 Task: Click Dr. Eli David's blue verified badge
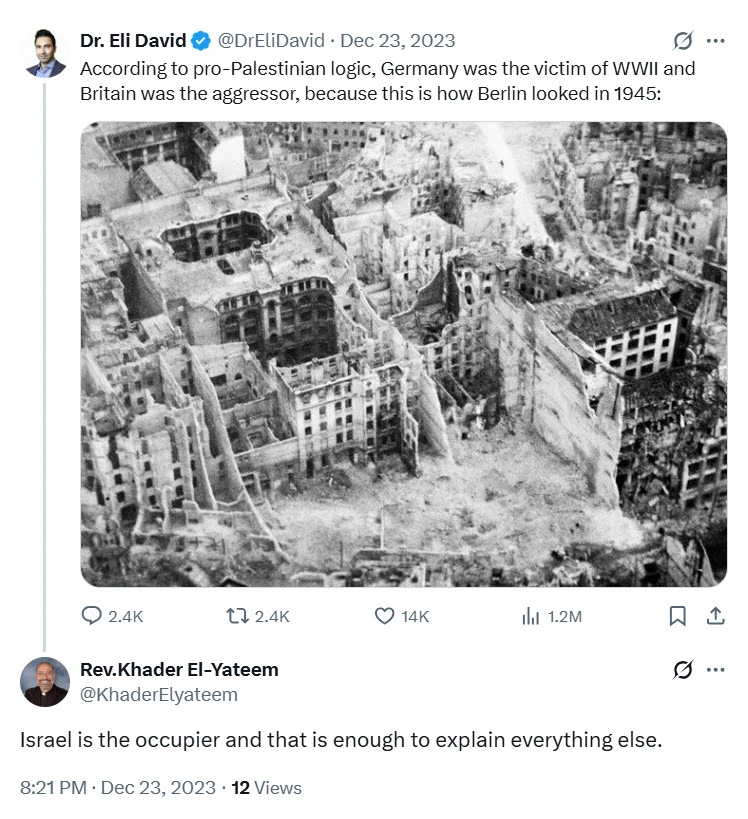201,41
